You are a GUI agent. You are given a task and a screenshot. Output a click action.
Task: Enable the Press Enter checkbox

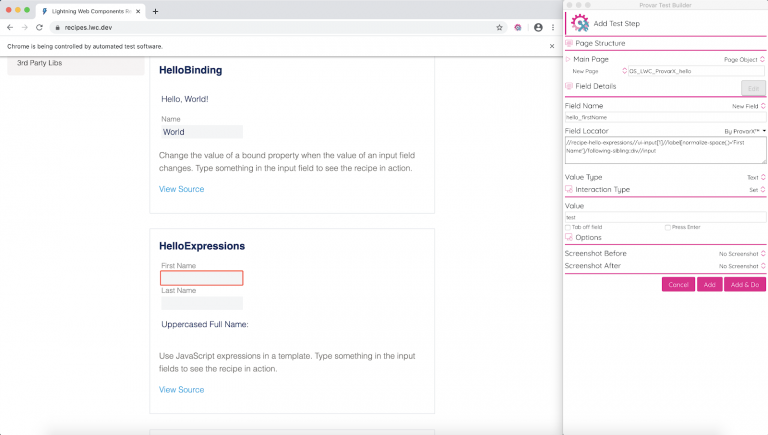668,227
